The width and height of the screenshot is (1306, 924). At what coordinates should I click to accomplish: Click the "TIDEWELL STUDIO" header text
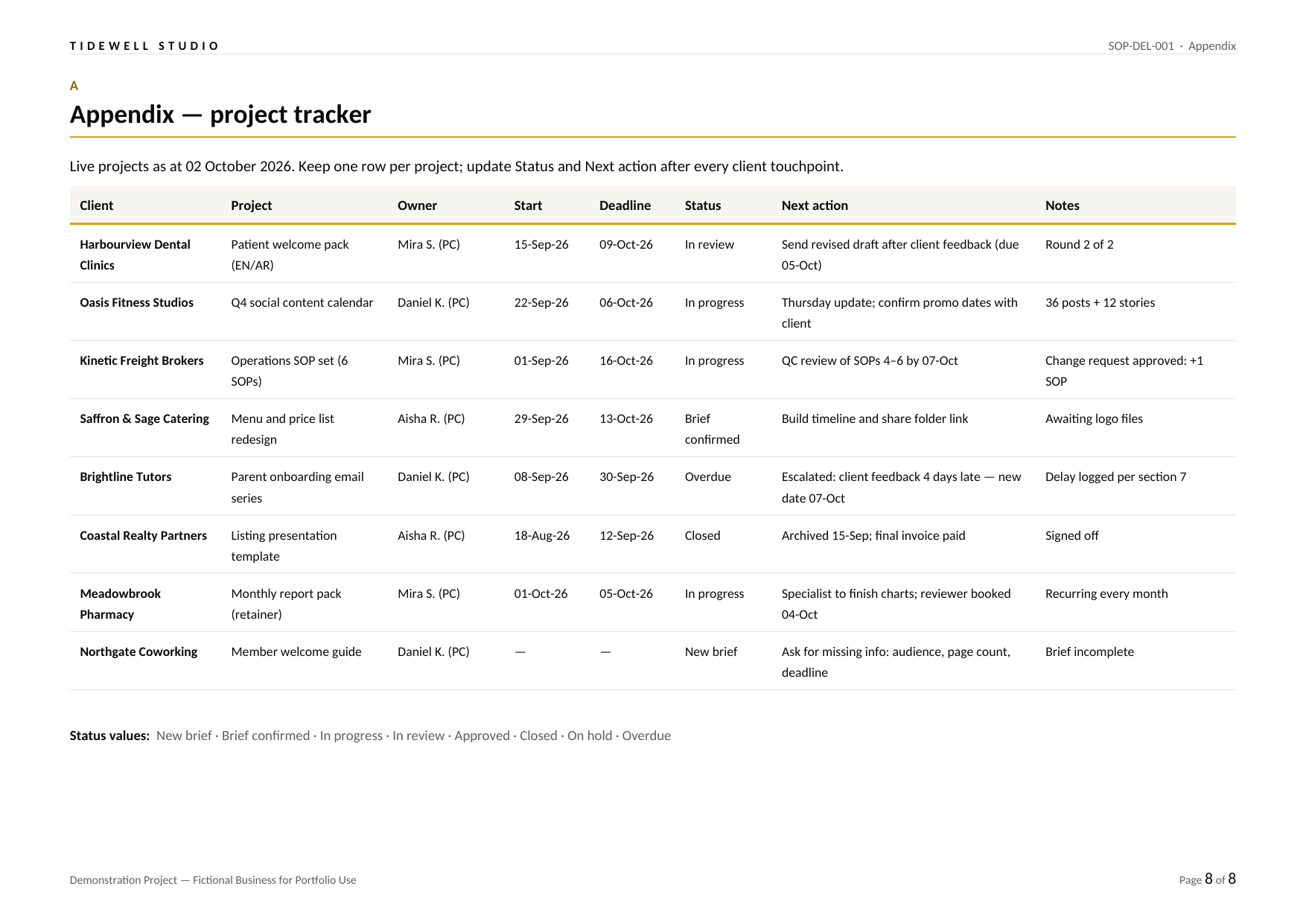tap(144, 46)
